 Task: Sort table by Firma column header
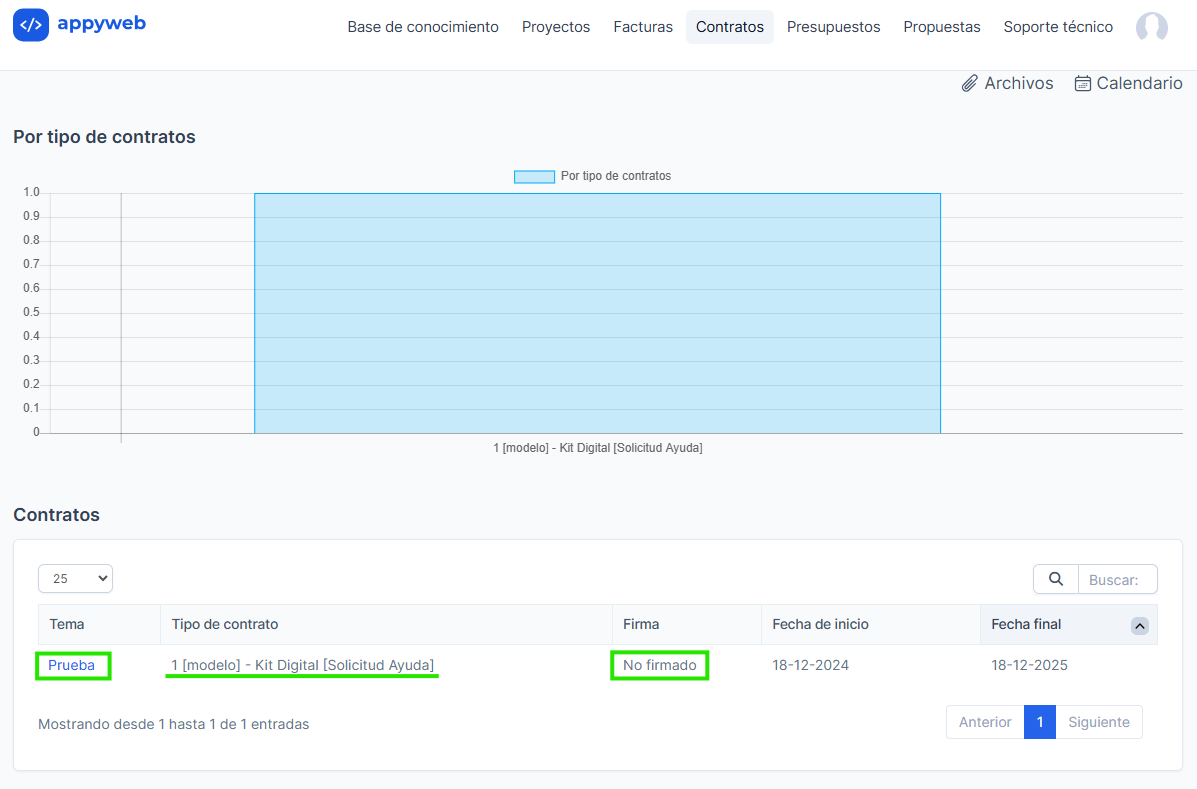tap(641, 624)
